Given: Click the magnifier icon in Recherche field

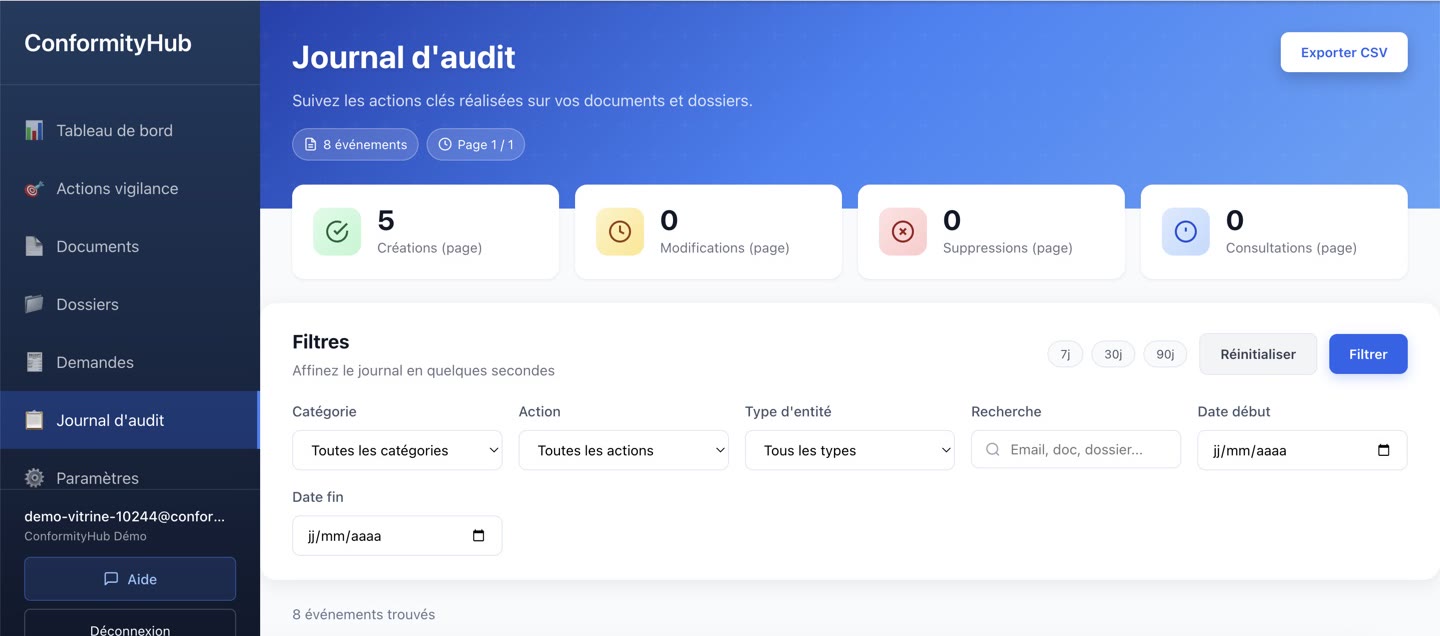Looking at the screenshot, I should pos(993,450).
